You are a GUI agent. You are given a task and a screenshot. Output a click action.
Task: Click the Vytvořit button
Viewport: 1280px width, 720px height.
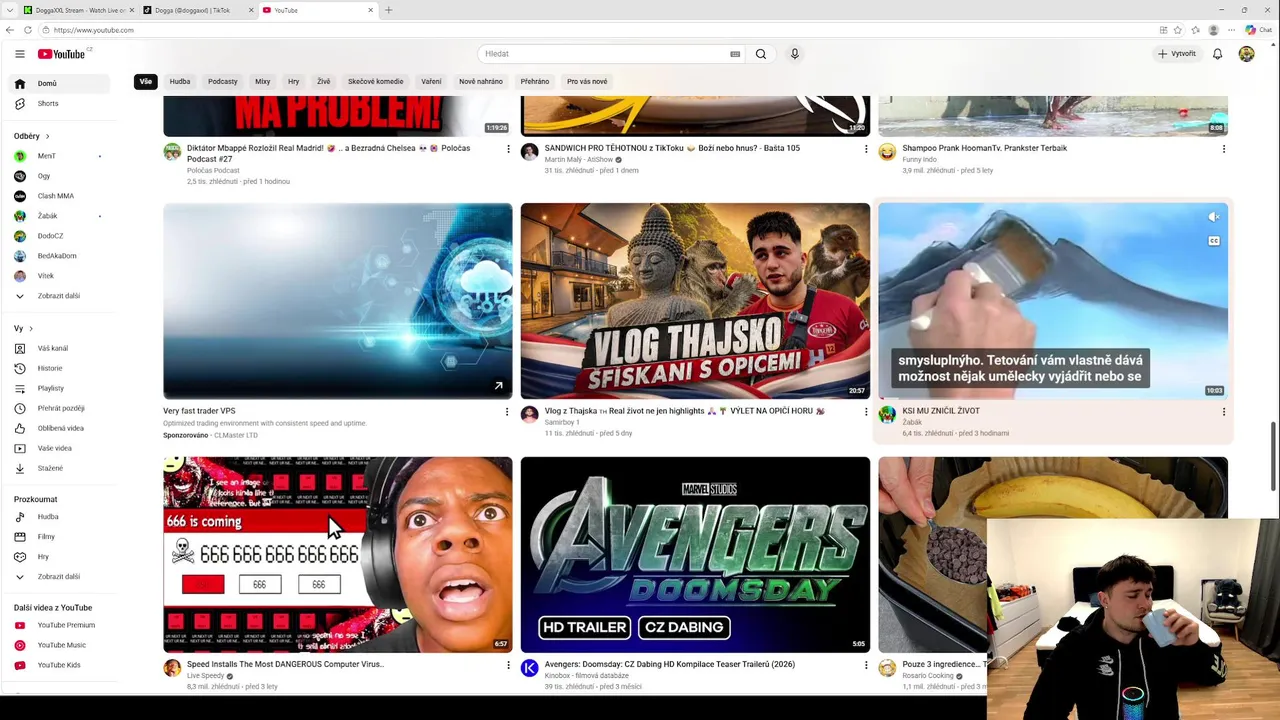[x=1177, y=54]
